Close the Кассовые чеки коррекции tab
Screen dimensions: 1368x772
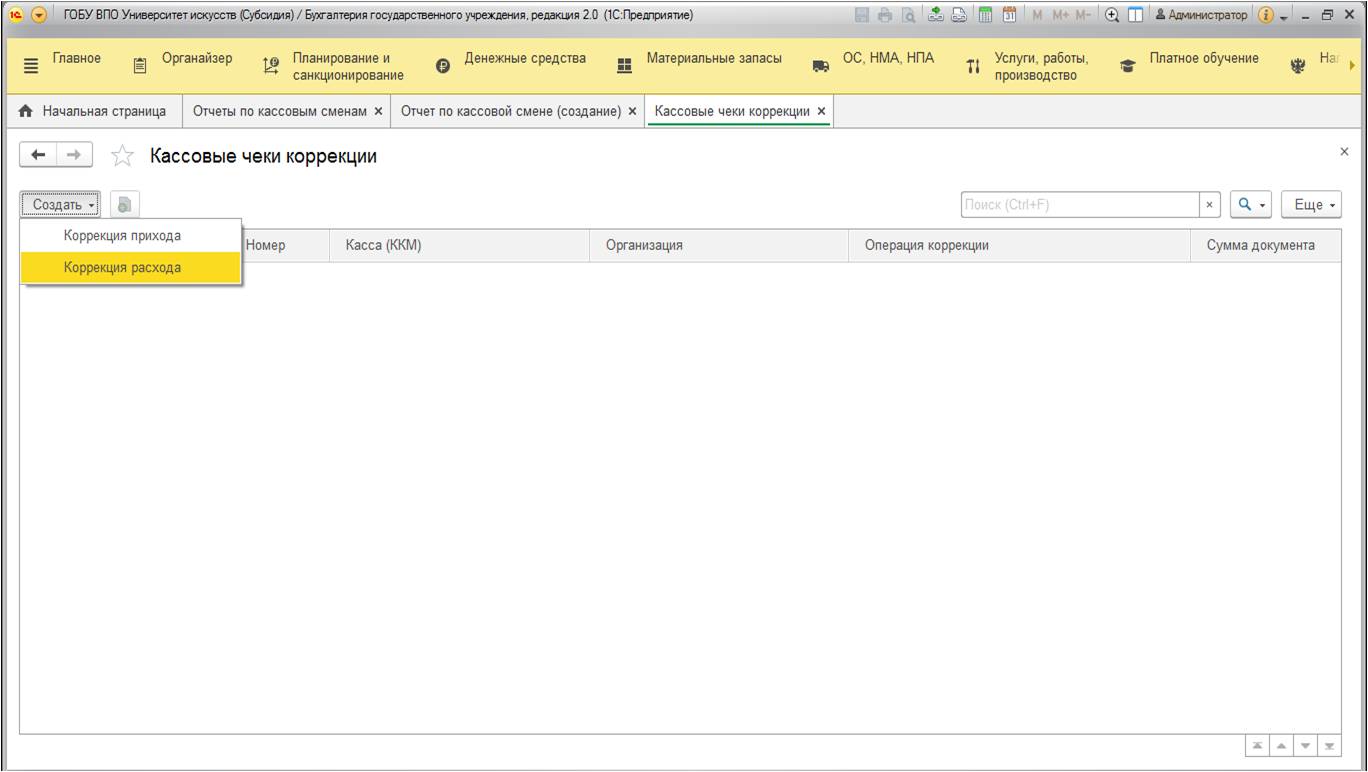click(821, 112)
